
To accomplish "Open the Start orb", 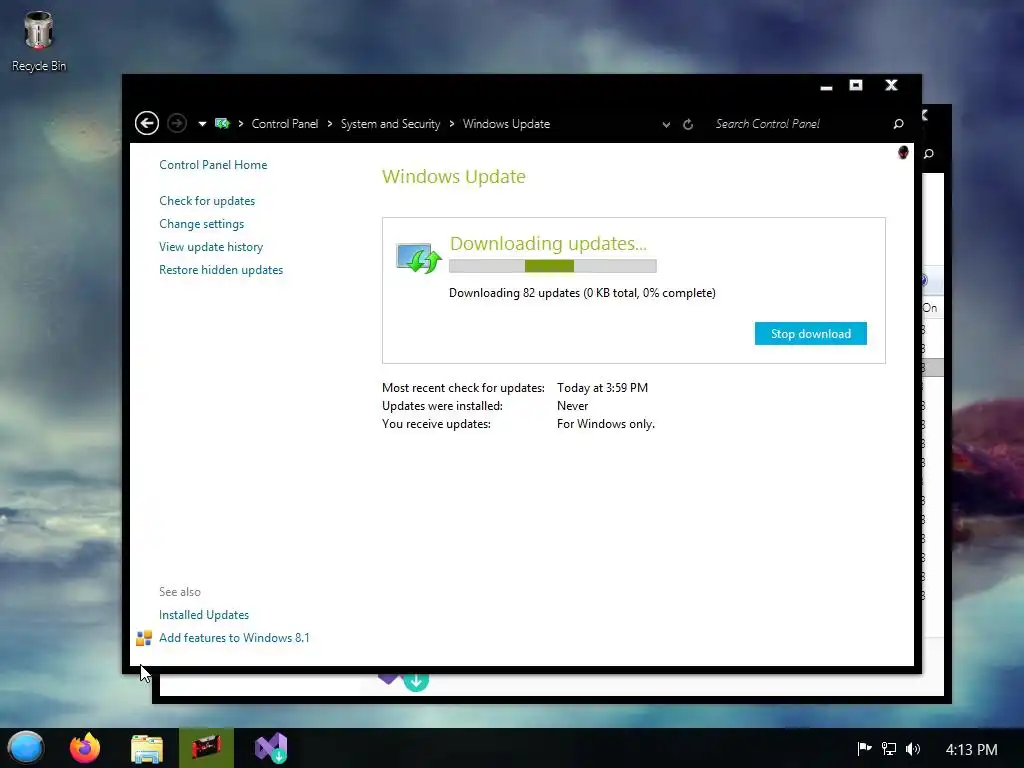I will [25, 748].
